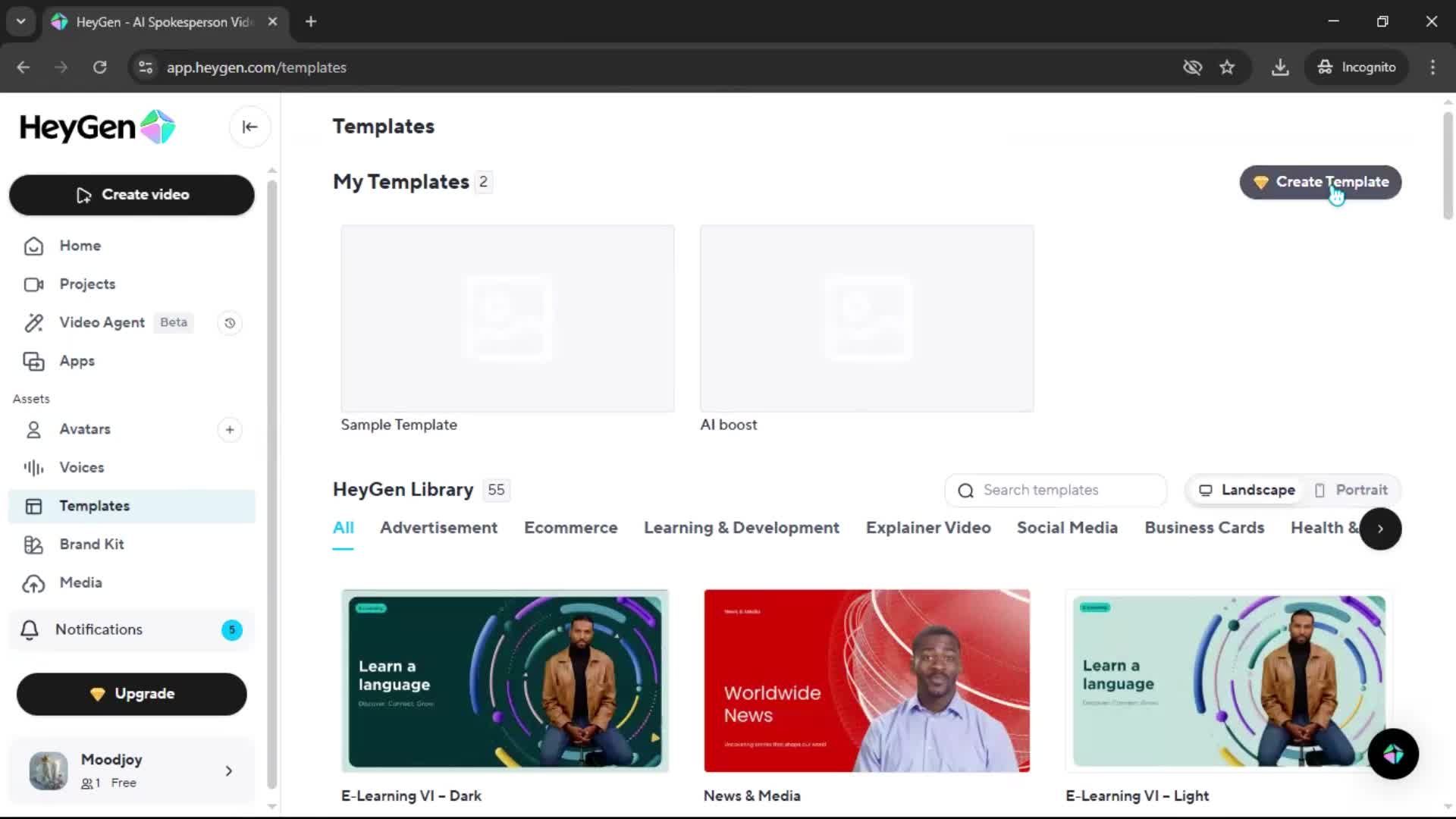Bookmark page with star icon
The height and width of the screenshot is (819, 1456).
coord(1227,67)
